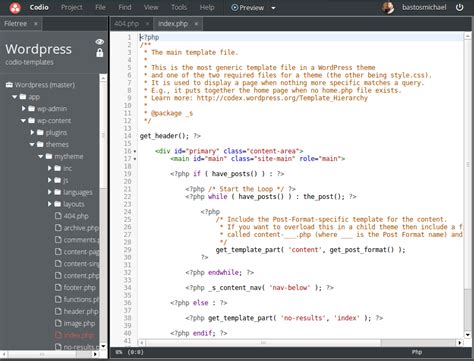Click file tree horizontal scroll right arrow
Image resolution: width=474 pixels, height=361 pixels.
[95, 354]
